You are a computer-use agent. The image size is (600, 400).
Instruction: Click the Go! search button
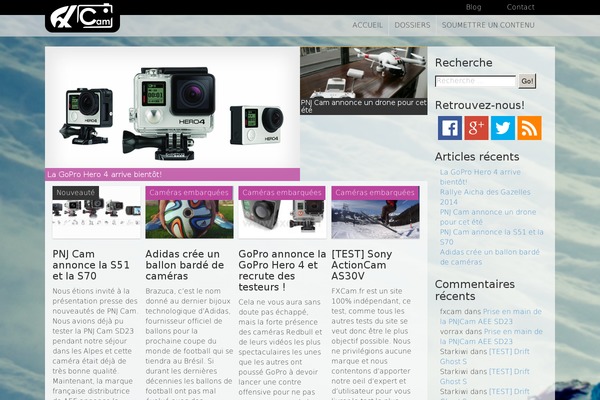[527, 81]
